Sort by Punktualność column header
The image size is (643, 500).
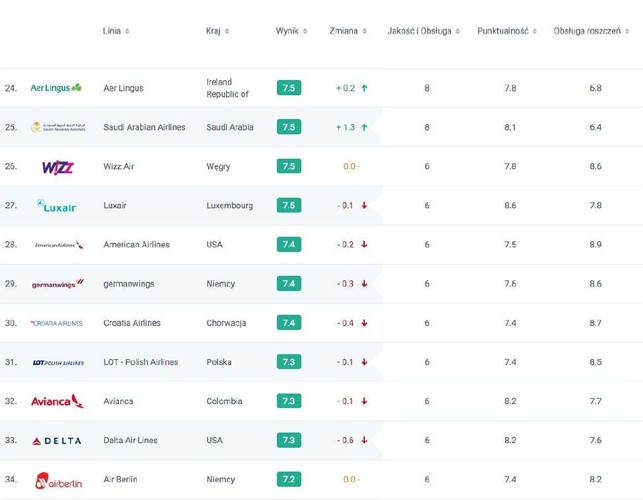pyautogui.click(x=507, y=31)
